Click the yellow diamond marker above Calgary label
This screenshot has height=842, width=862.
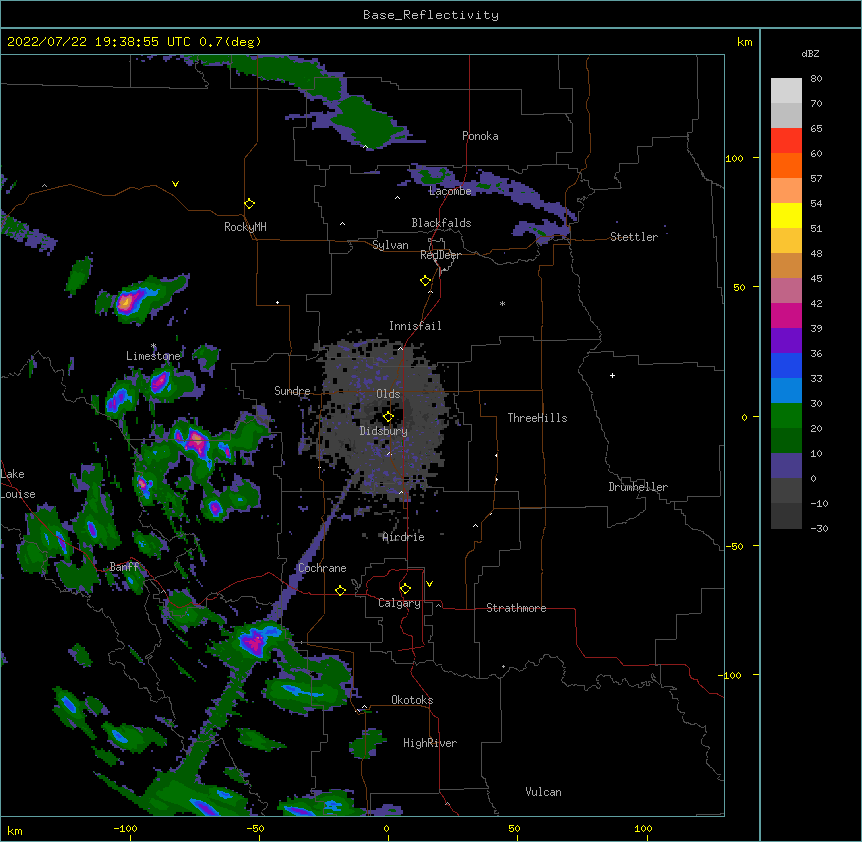coord(405,589)
